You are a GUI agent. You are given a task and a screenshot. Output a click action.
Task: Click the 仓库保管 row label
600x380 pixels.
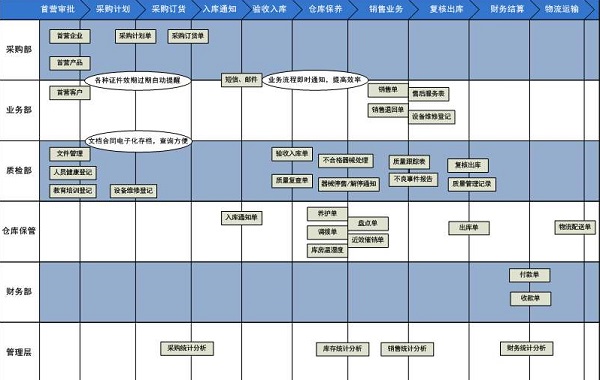19,231
